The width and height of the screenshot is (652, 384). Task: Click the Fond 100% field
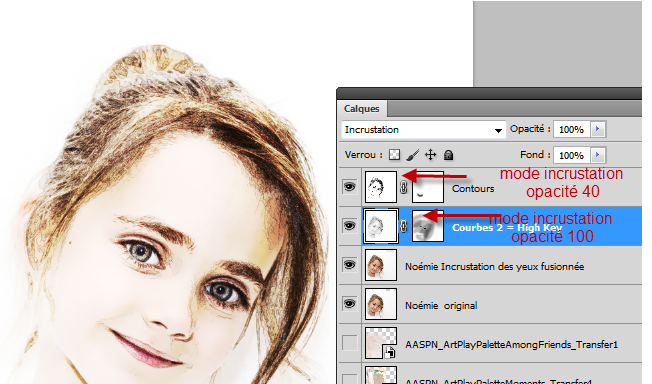(572, 155)
